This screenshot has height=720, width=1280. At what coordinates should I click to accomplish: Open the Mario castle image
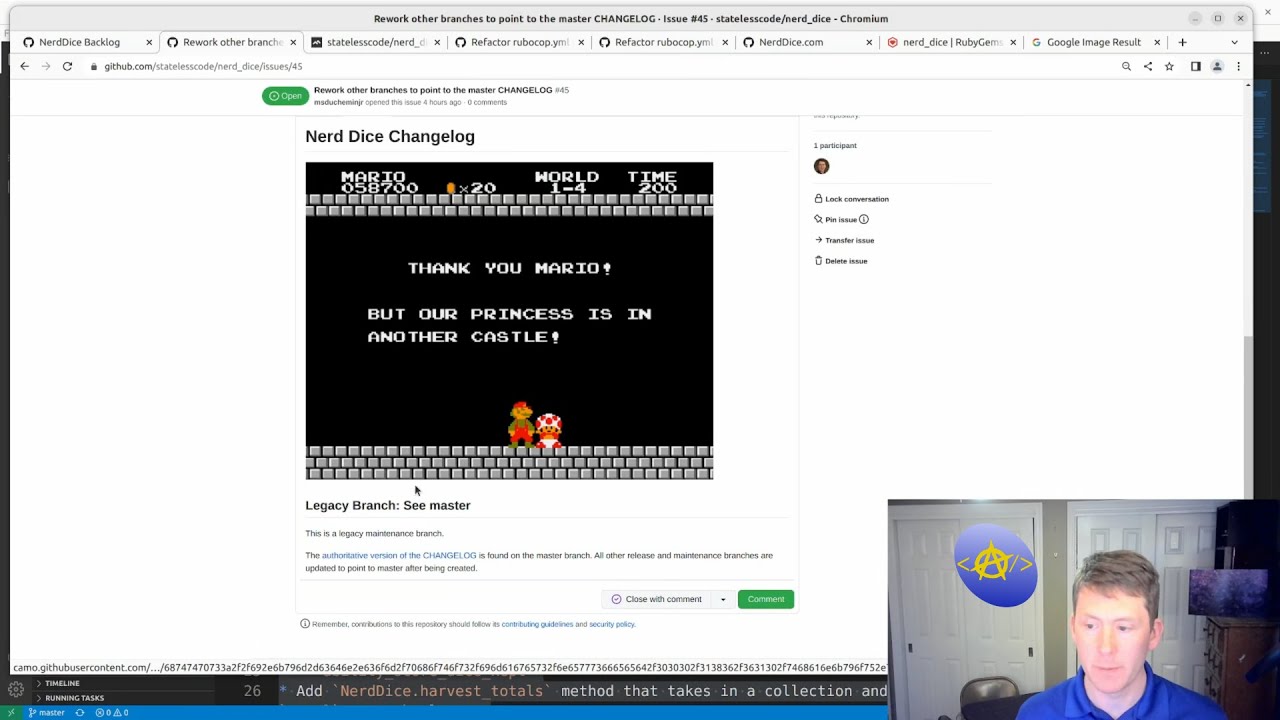click(x=509, y=321)
